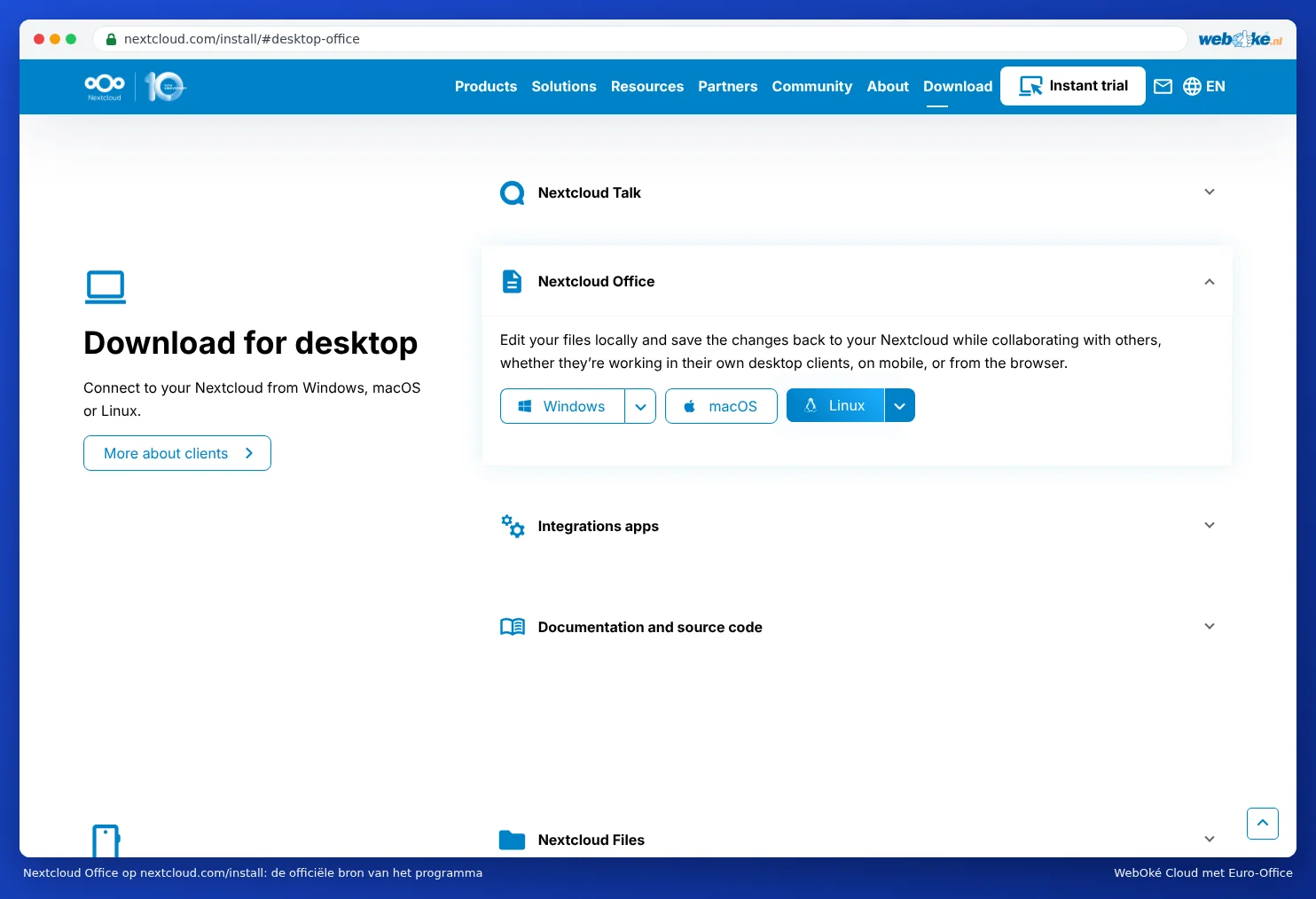Open More about clients link
The image size is (1316, 899).
[x=177, y=453]
